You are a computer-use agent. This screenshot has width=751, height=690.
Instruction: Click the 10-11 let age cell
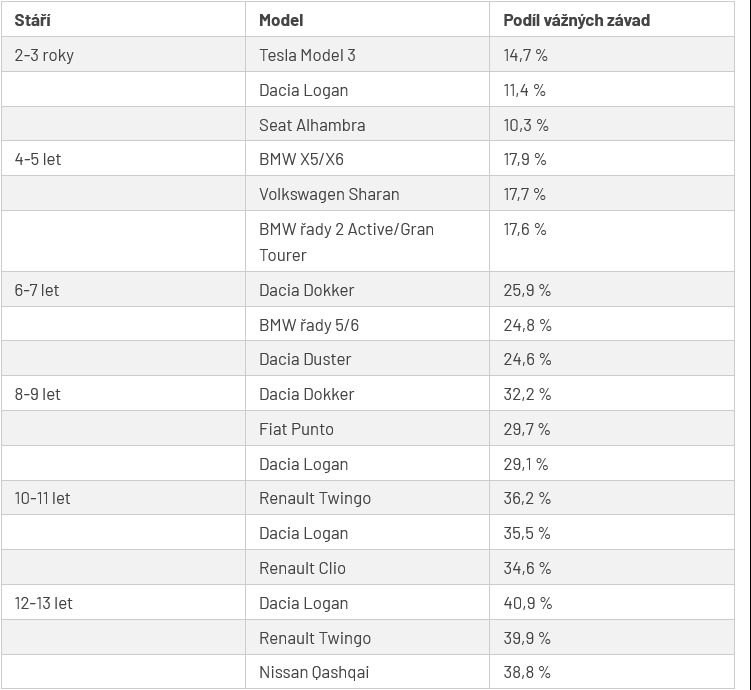(x=124, y=498)
